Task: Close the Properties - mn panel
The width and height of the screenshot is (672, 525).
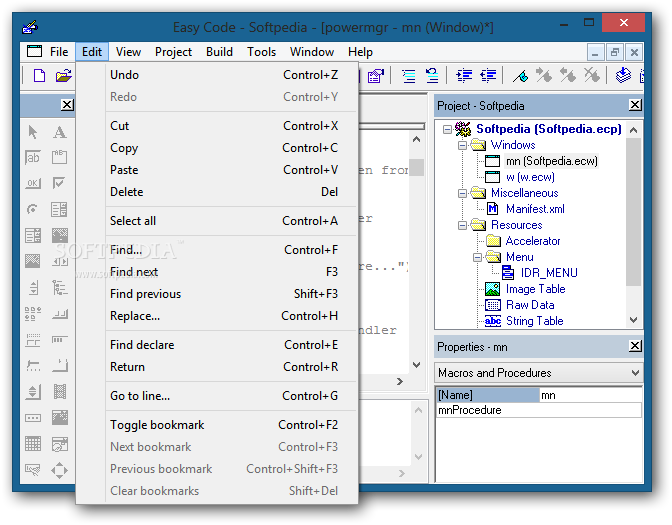Action: (635, 346)
